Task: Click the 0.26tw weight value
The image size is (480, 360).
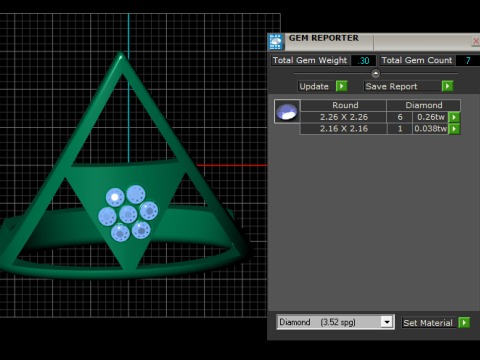Action: click(431, 117)
